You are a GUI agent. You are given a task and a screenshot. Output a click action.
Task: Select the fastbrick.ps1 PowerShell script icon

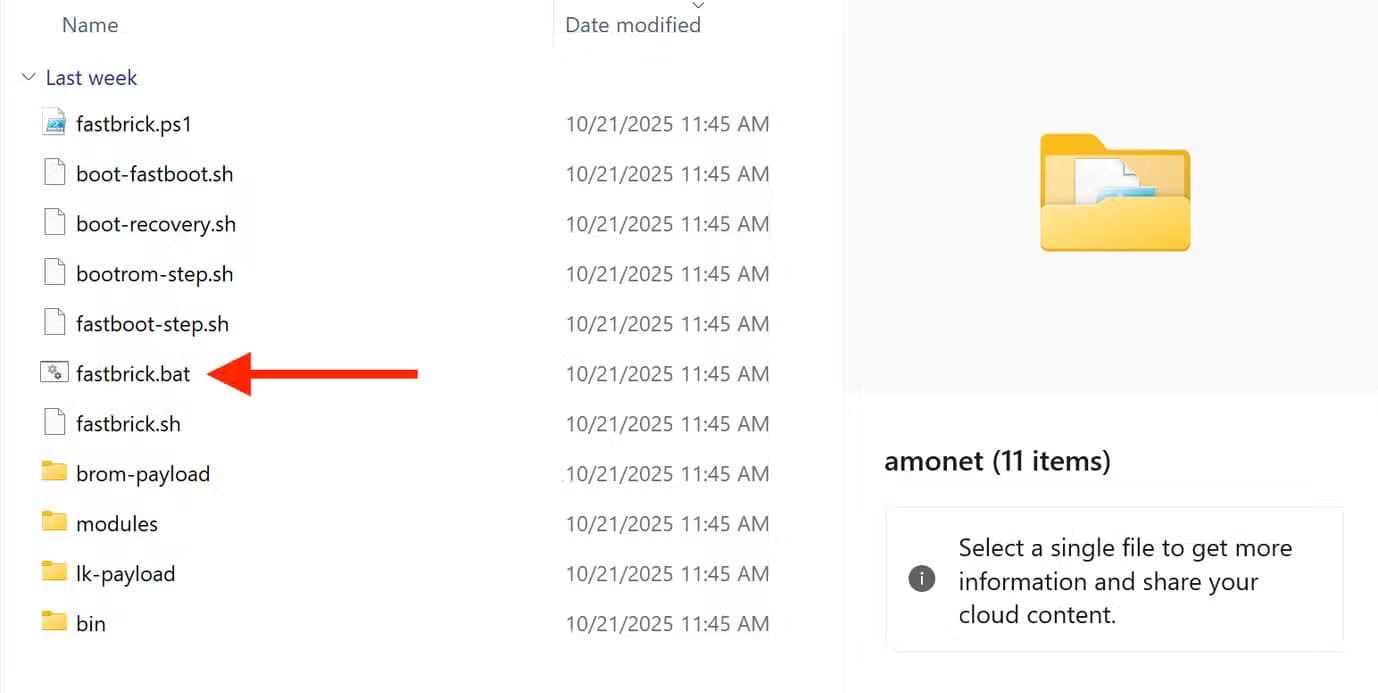pos(55,123)
